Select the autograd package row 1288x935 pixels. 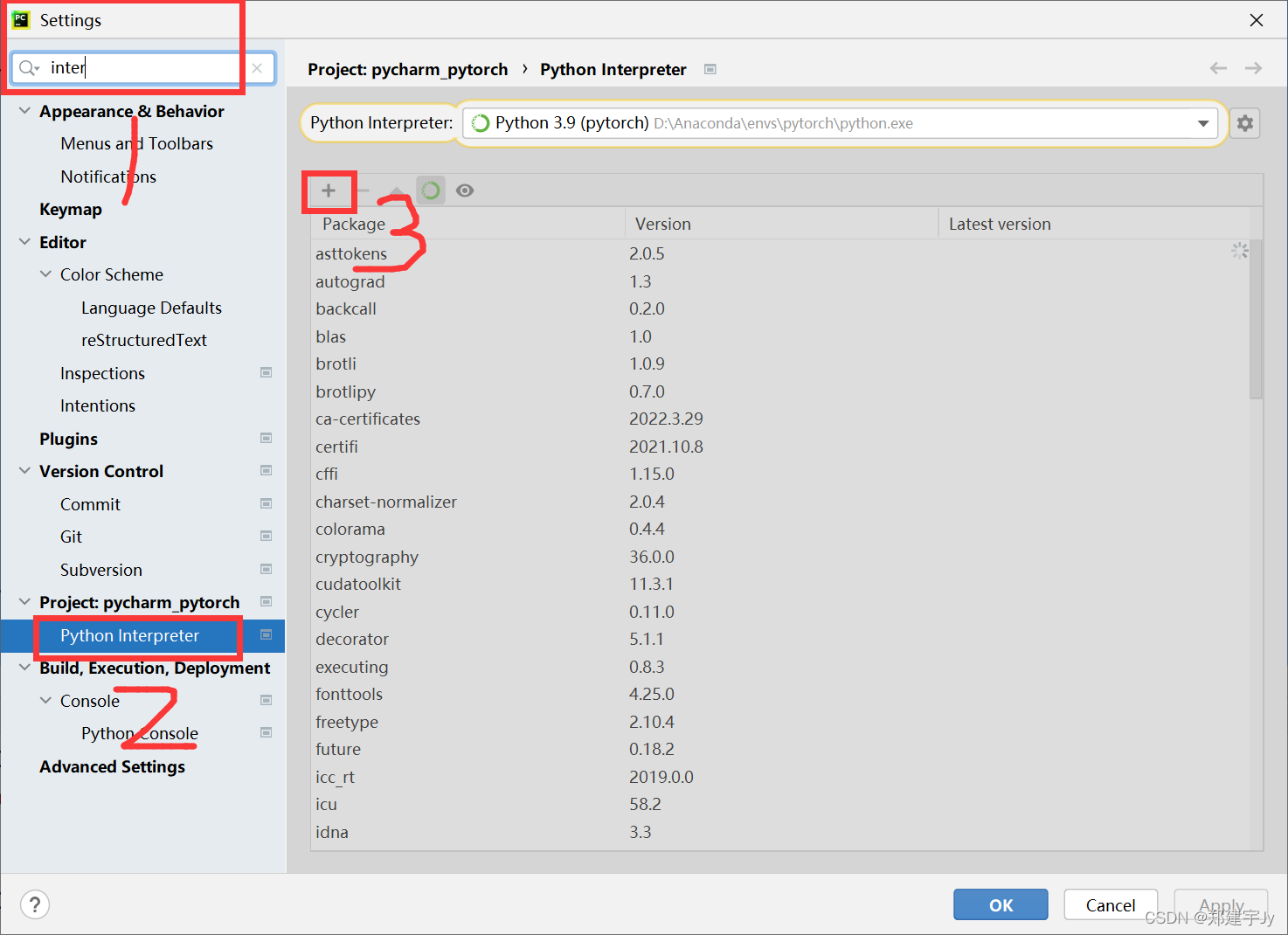coord(780,281)
